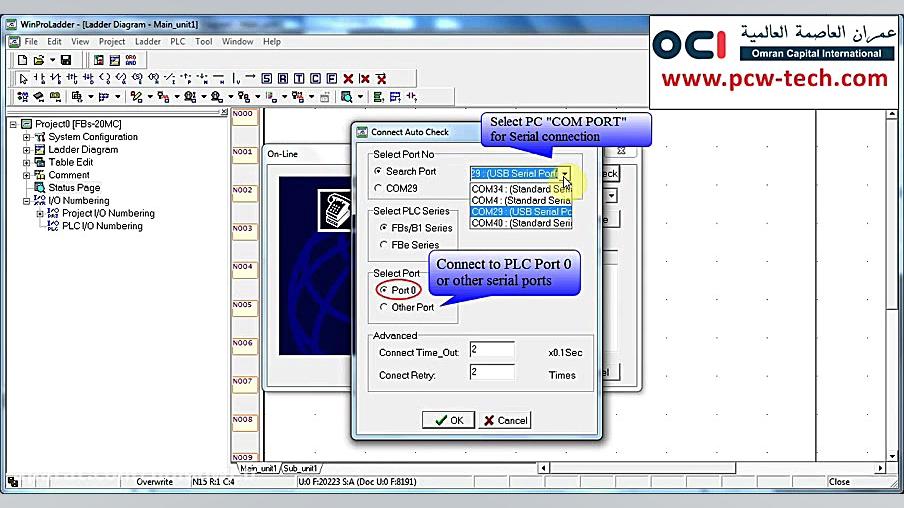Pick COM34 from the port list
The image size is (904, 508).
[521, 189]
